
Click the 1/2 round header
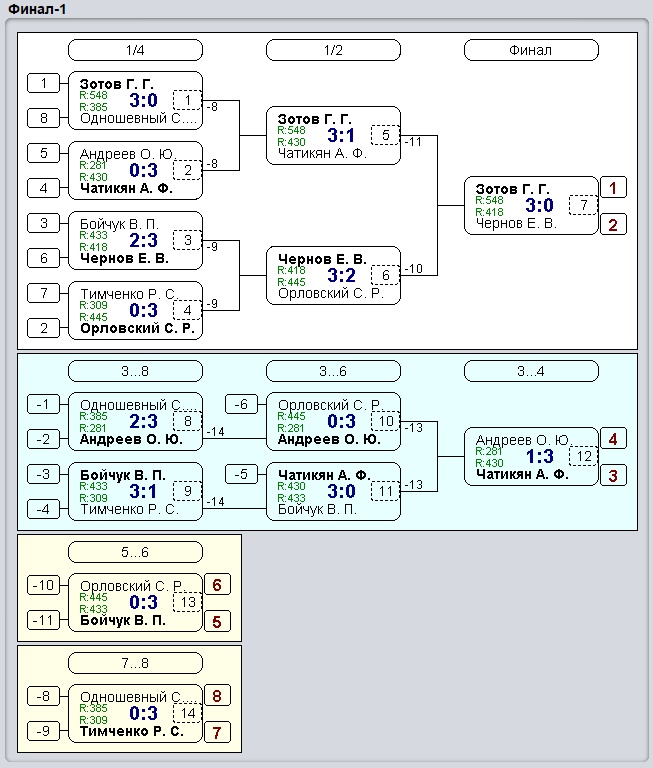coord(333,50)
